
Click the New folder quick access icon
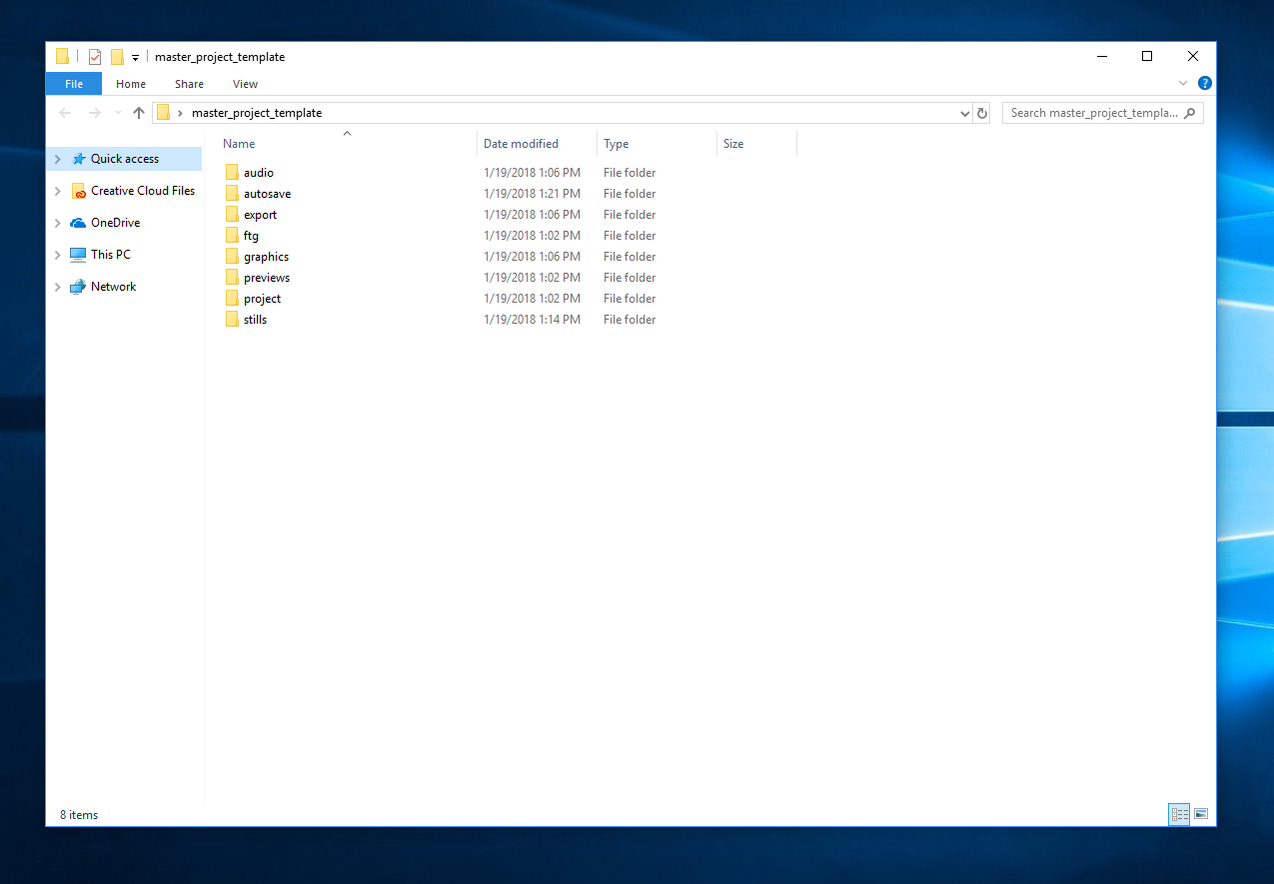click(x=117, y=57)
